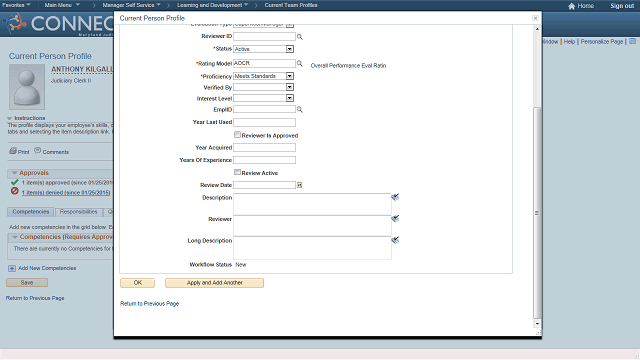
Task: Click the Personalize Page link
Action: [x=602, y=42]
